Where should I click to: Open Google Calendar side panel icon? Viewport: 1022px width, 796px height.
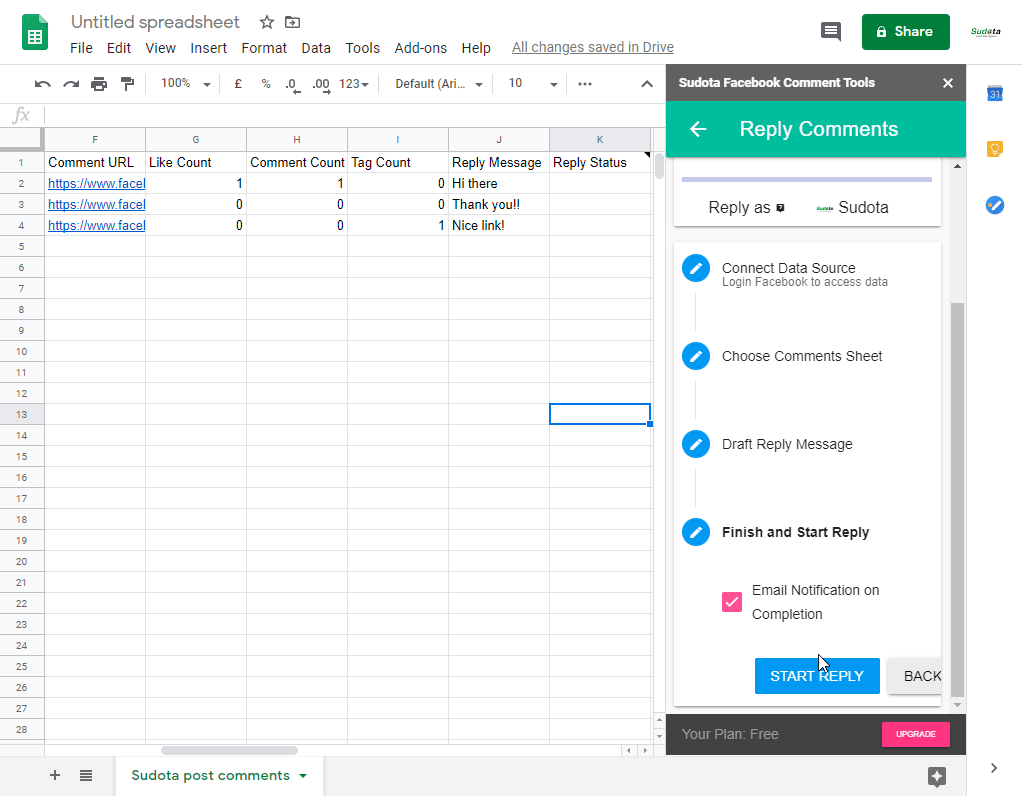(x=995, y=93)
